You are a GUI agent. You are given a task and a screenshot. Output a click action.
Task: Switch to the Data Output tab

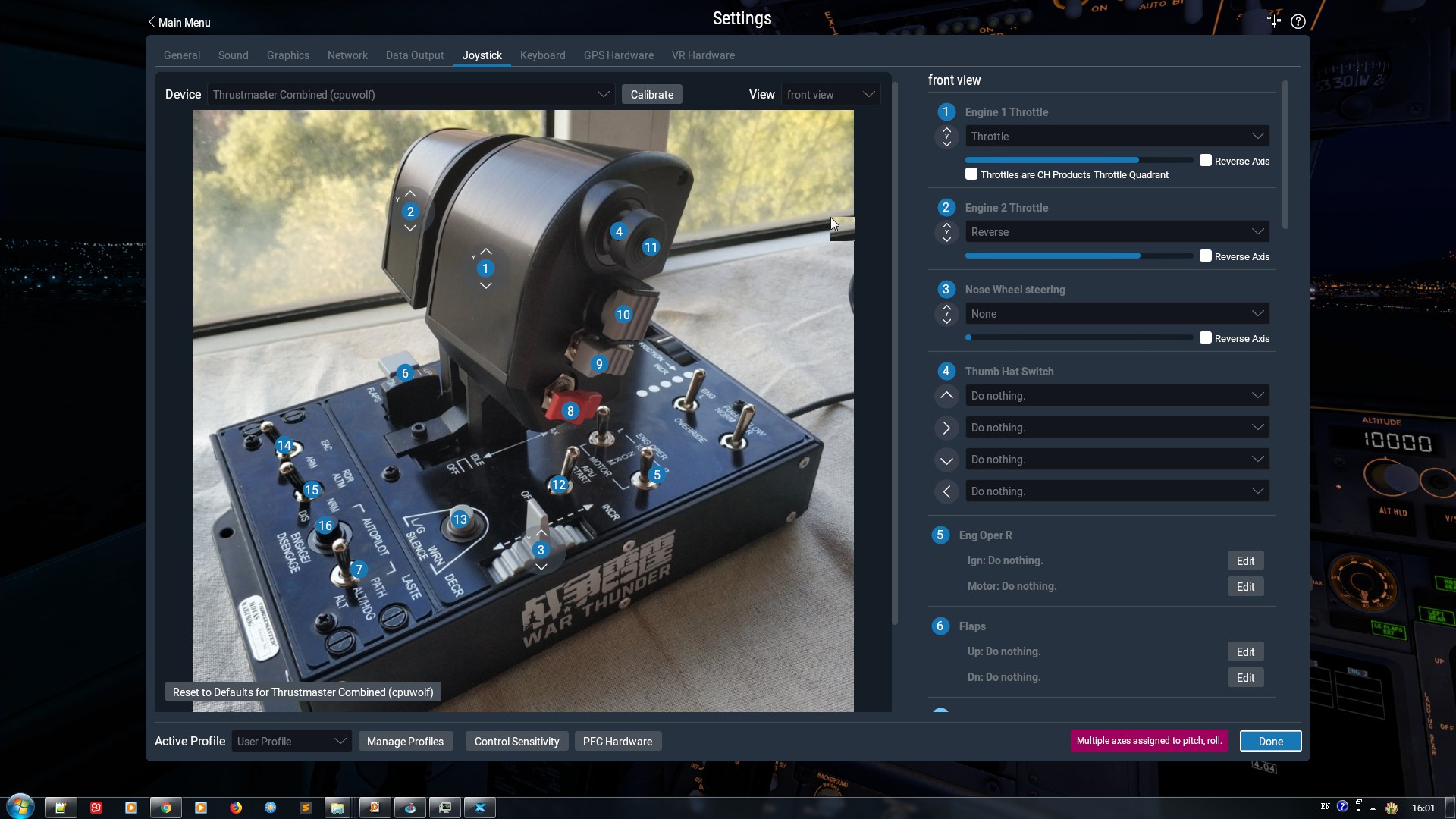click(x=415, y=55)
